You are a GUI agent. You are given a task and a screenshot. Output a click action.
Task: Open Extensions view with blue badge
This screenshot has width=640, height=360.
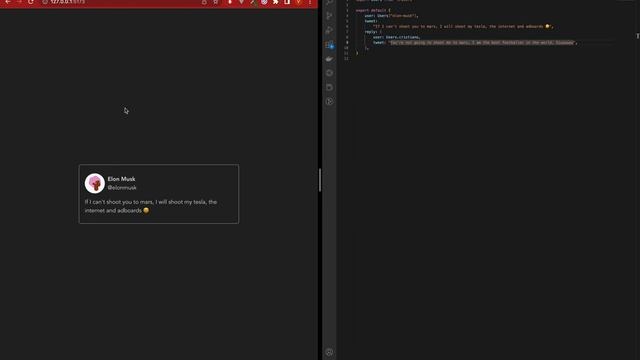point(329,45)
